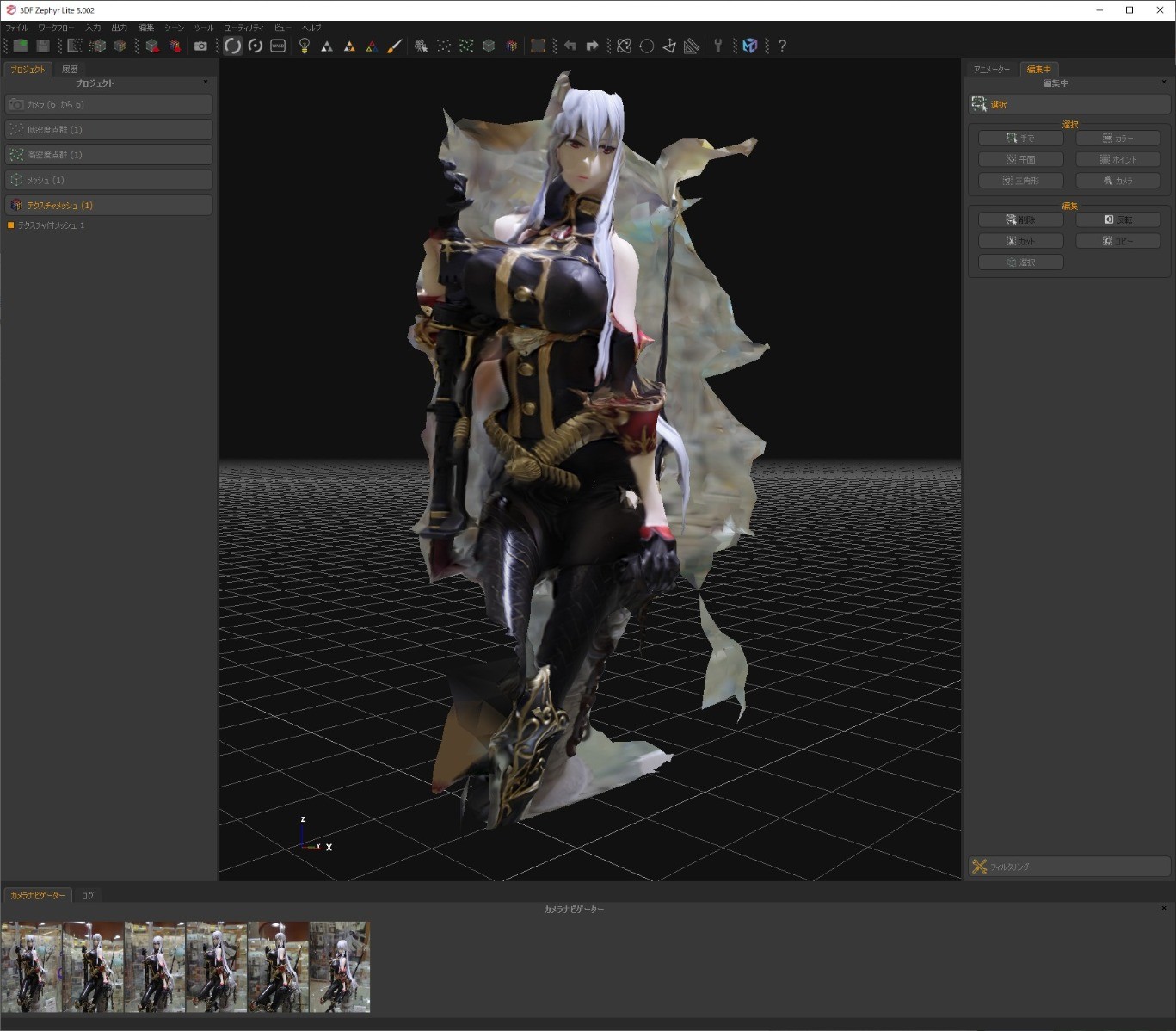
Task: Click the 削除 edit button
Action: tap(1021, 219)
